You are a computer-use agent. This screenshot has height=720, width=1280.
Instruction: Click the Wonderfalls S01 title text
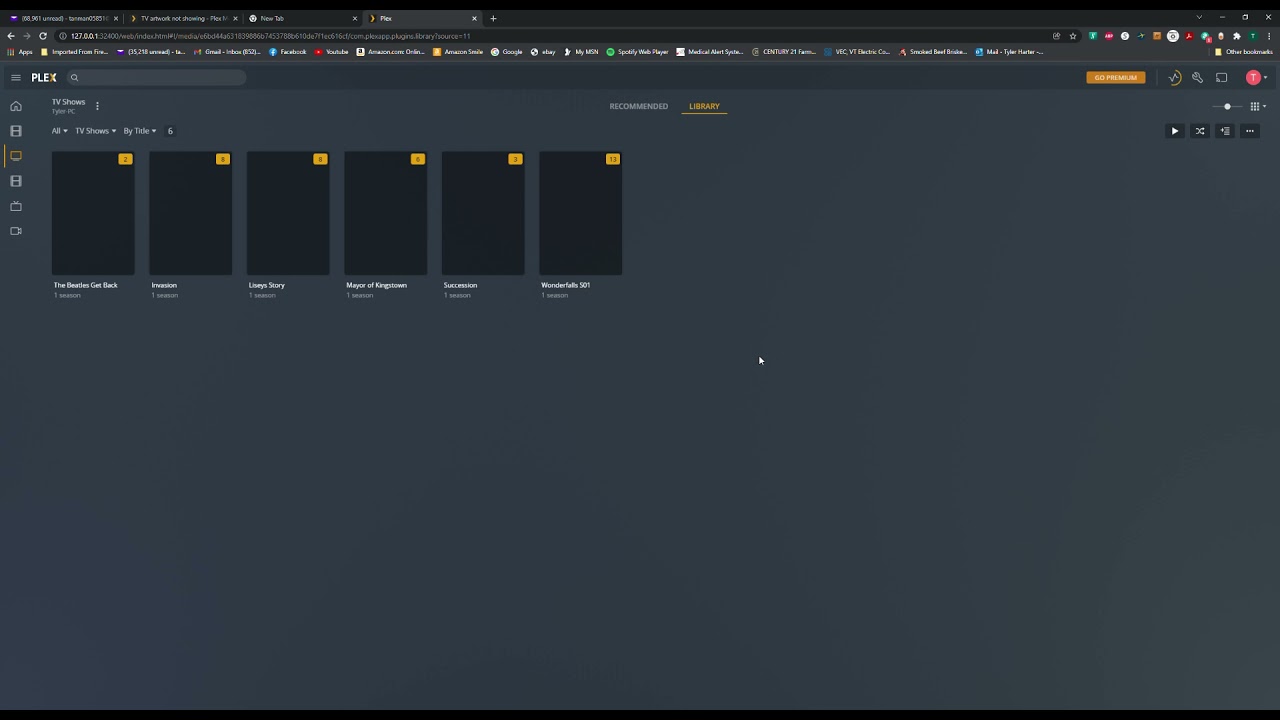[565, 285]
